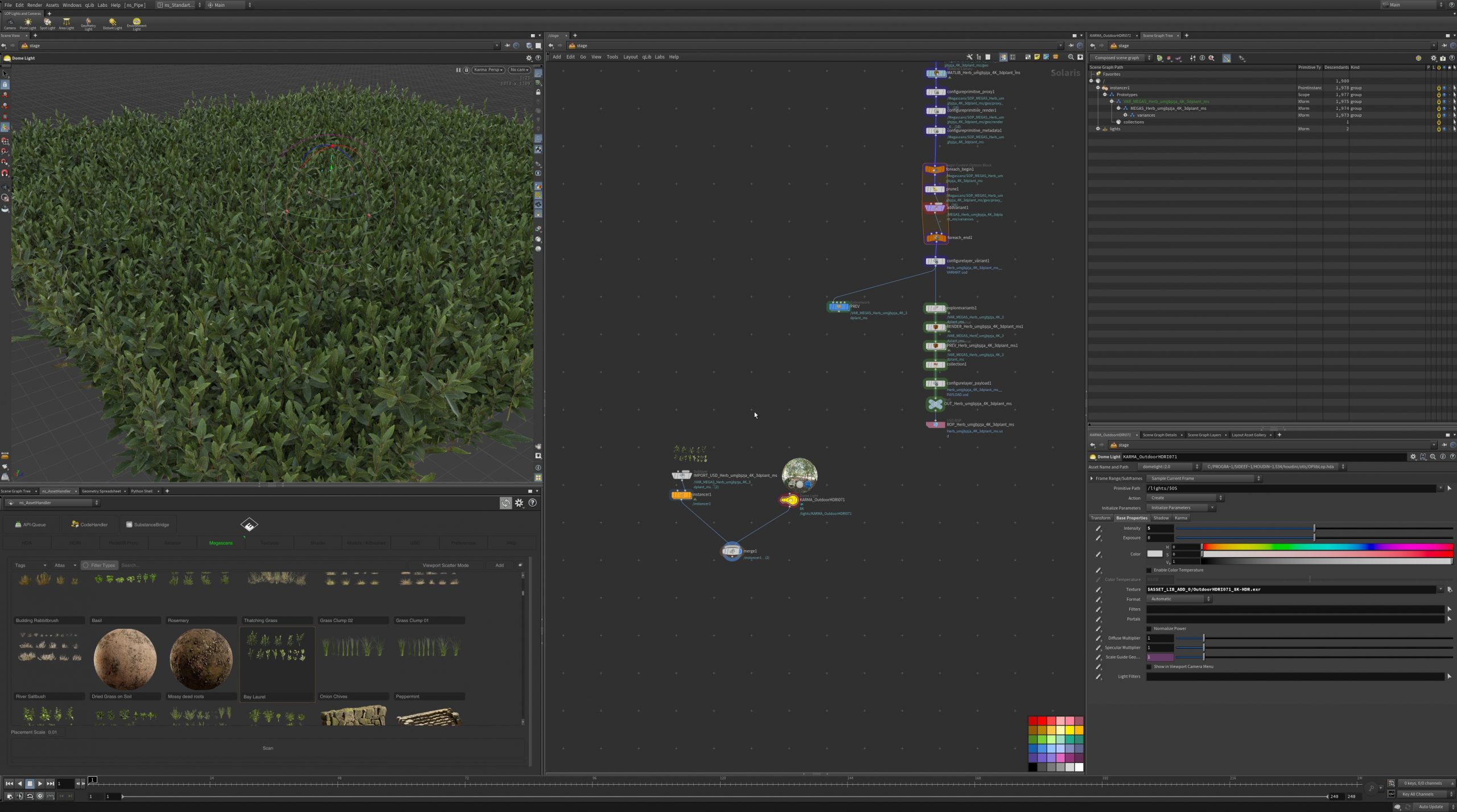Toggle the Normalize Power checkbox
Viewport: 1457px width, 812px height.
[x=1149, y=629]
